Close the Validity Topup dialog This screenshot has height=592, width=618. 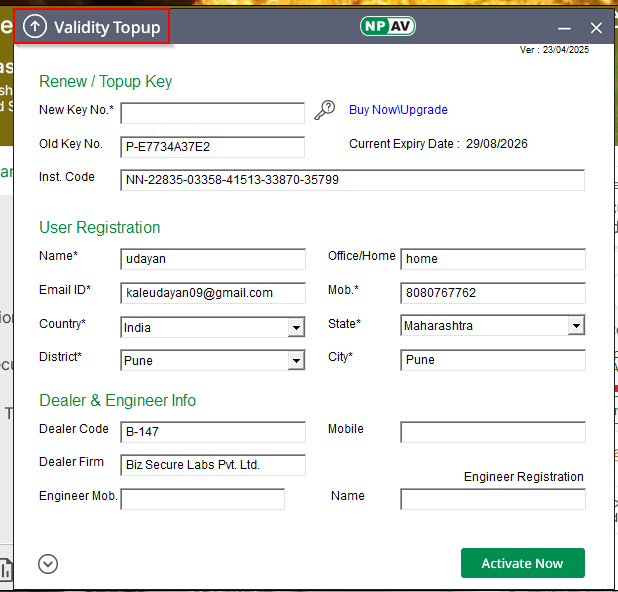click(x=596, y=28)
